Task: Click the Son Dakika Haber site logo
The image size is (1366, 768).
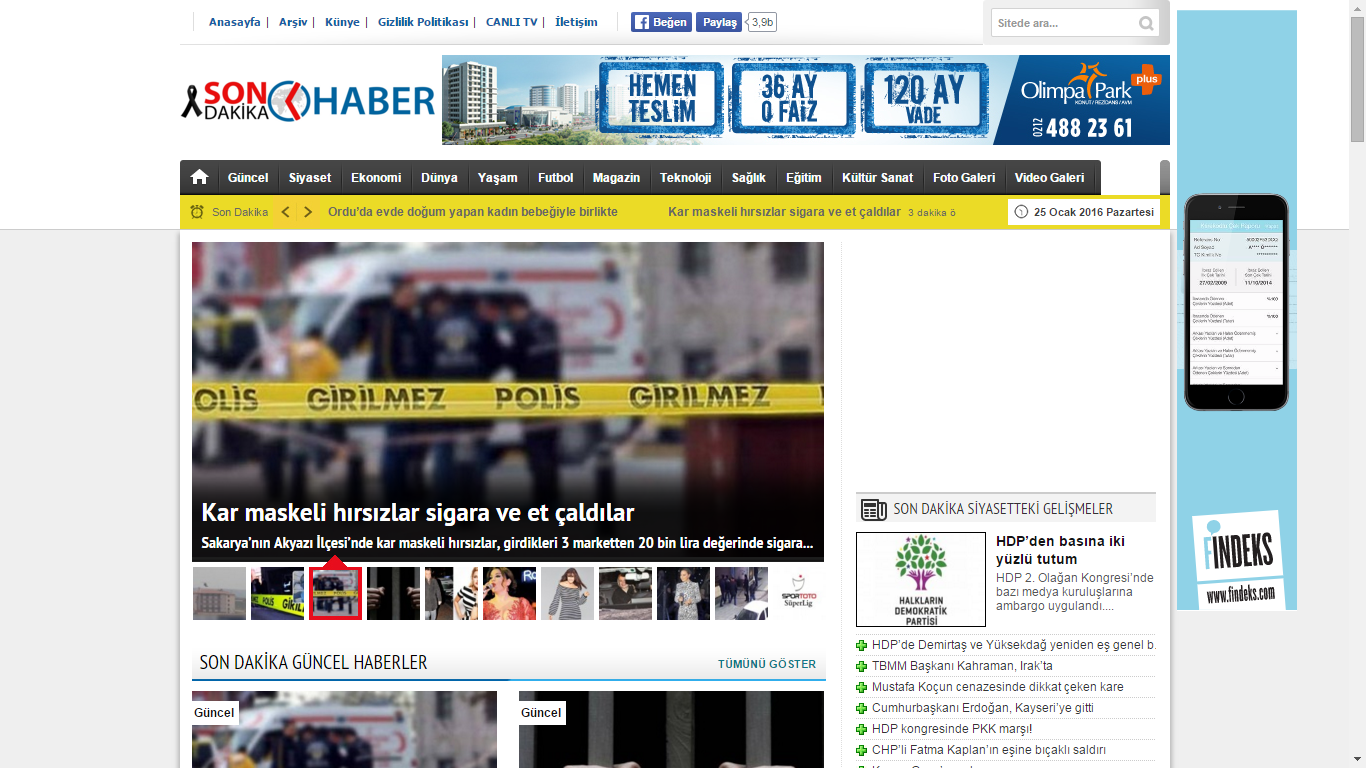Action: coord(308,101)
